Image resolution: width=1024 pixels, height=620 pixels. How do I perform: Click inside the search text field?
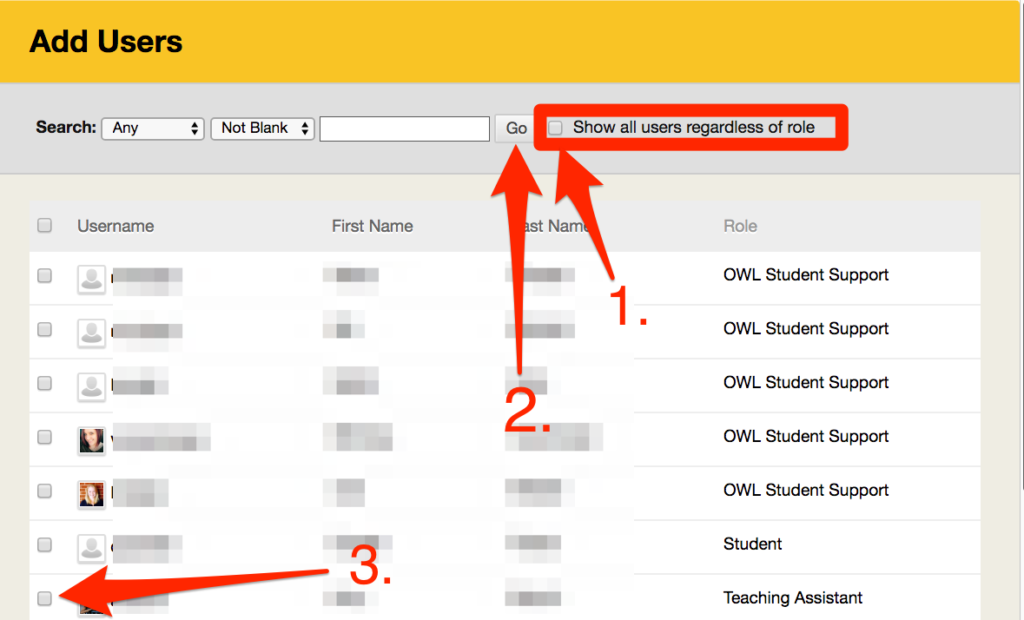pyautogui.click(x=404, y=128)
